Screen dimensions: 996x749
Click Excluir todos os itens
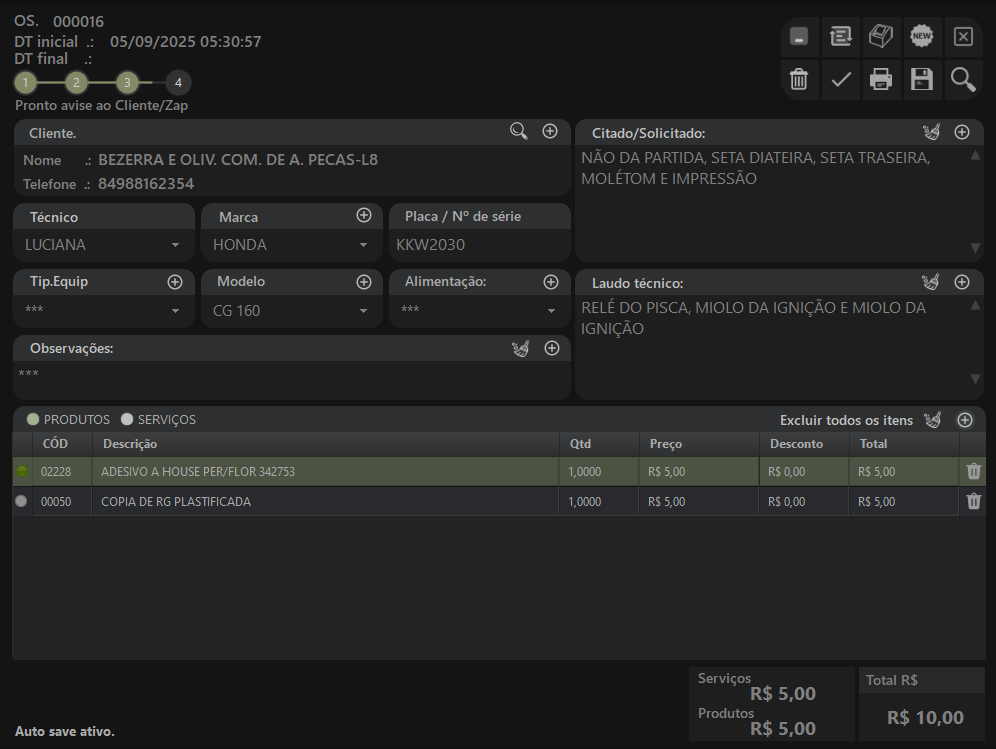click(x=846, y=420)
